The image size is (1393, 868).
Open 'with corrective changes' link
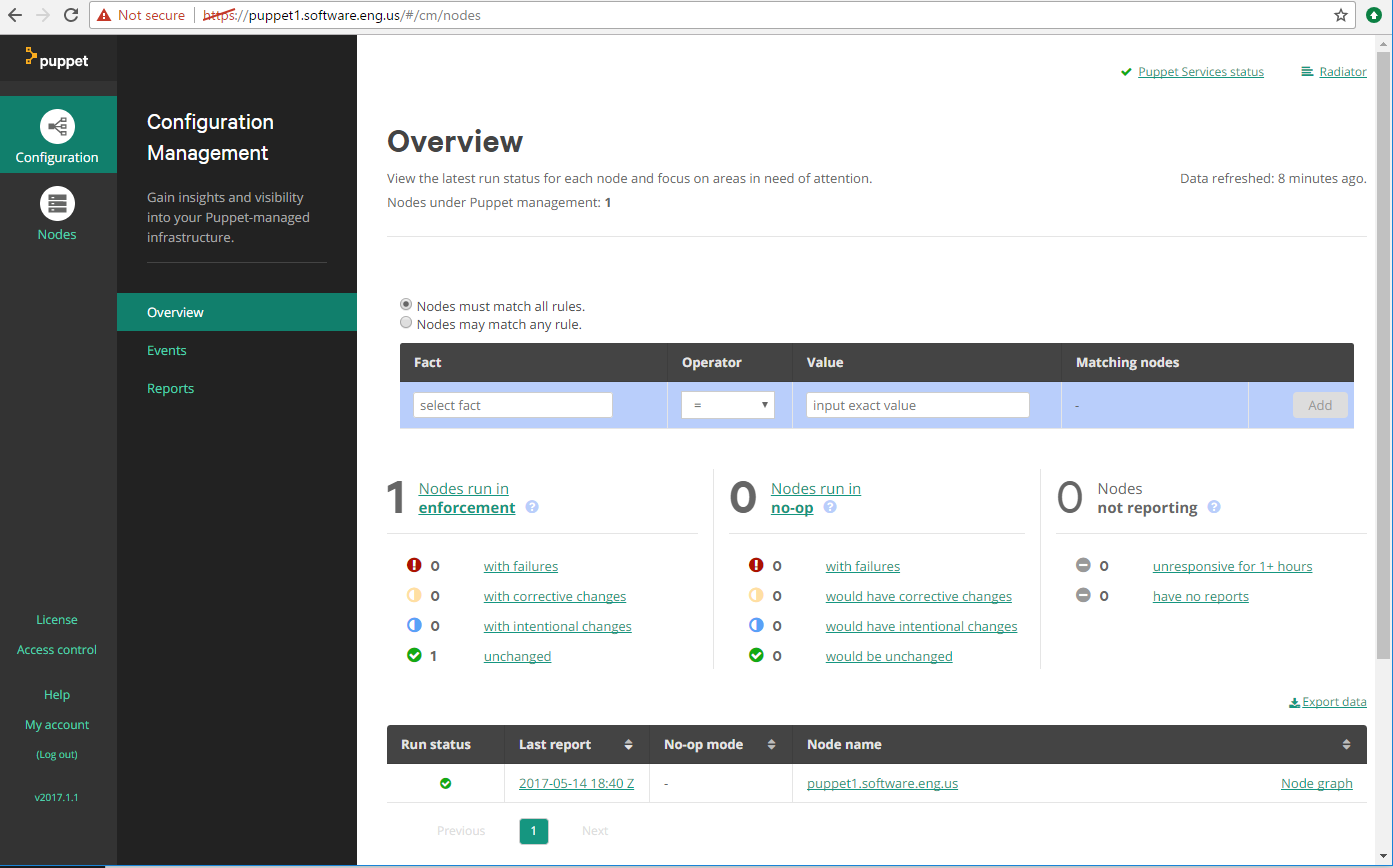555,596
